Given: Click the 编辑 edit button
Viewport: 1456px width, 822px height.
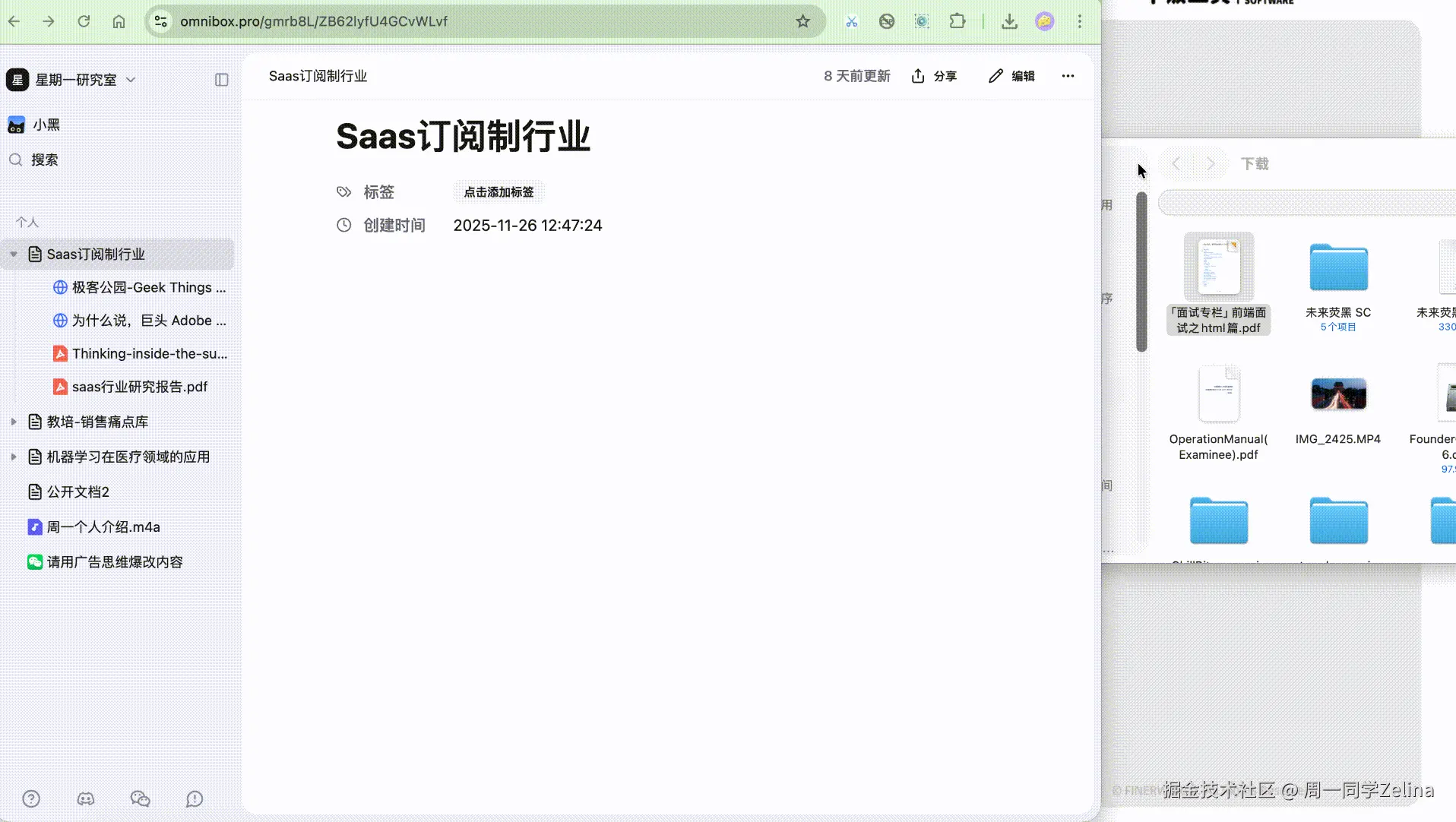Looking at the screenshot, I should [x=1011, y=76].
